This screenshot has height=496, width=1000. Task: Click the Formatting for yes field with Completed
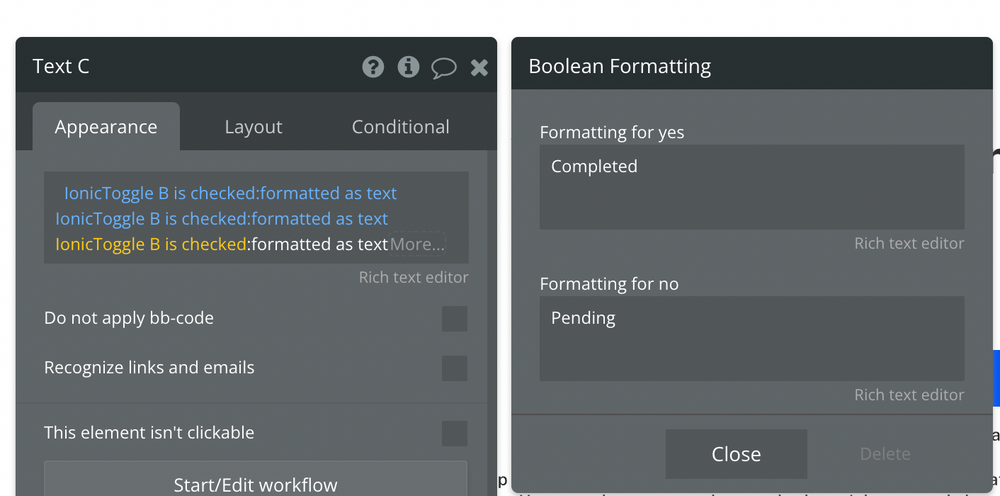[x=752, y=187]
